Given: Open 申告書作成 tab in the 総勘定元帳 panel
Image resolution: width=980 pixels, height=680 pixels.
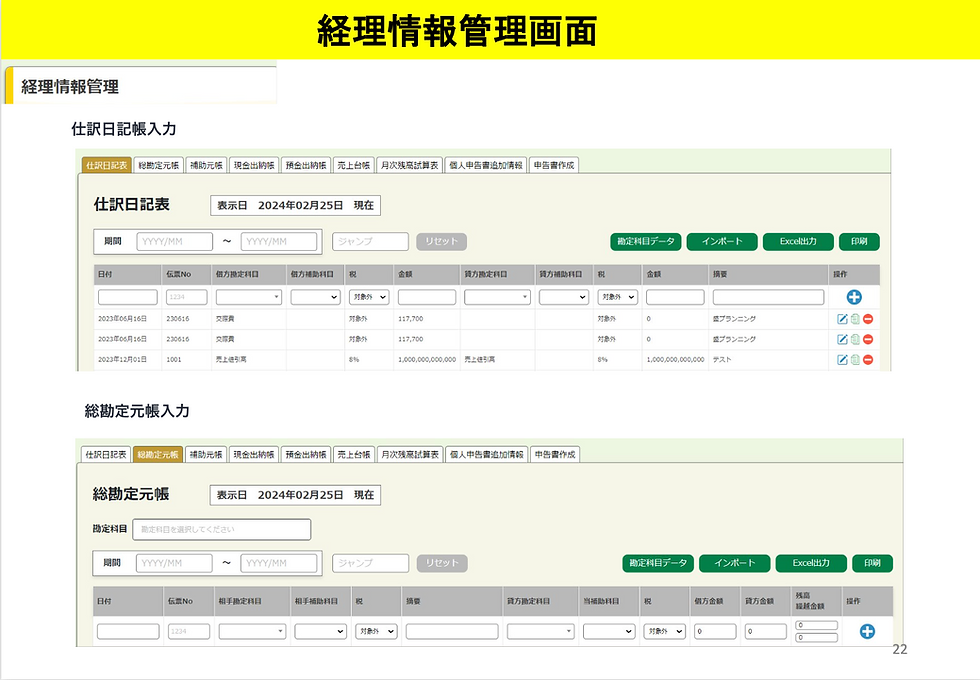Looking at the screenshot, I should 555,454.
